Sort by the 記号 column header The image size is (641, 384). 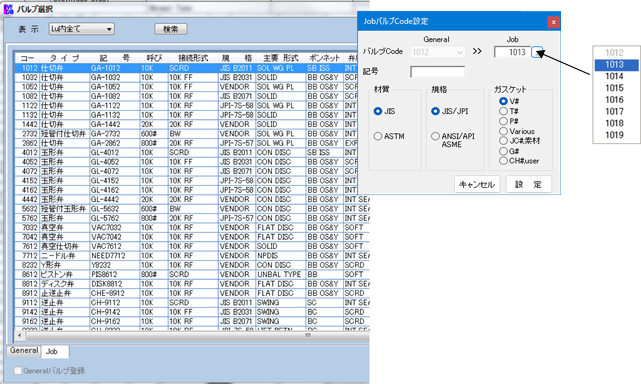click(x=114, y=58)
